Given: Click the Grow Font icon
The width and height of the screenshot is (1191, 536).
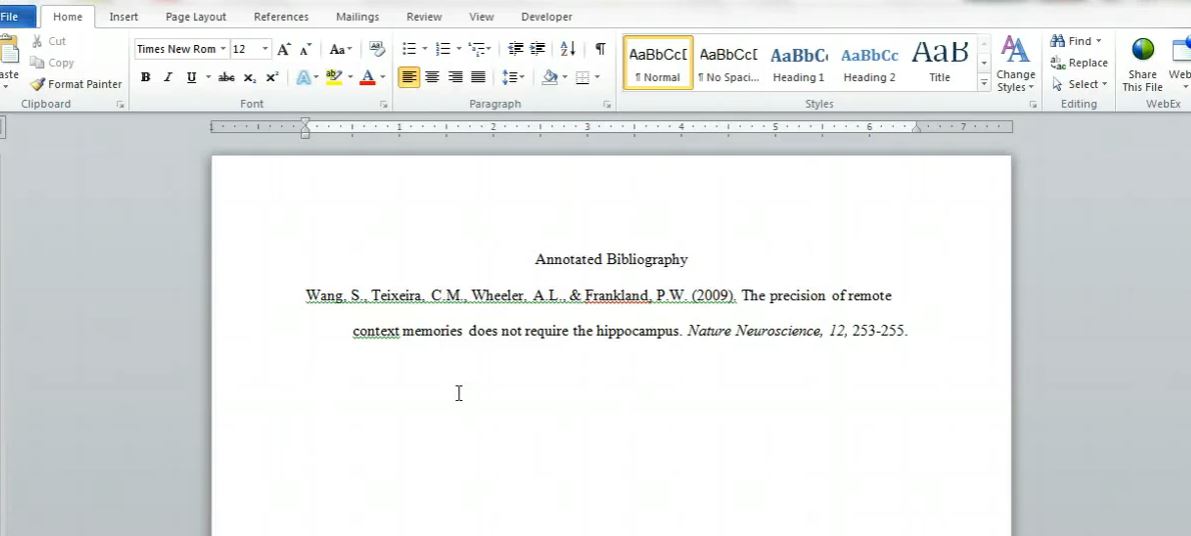Looking at the screenshot, I should click(283, 49).
